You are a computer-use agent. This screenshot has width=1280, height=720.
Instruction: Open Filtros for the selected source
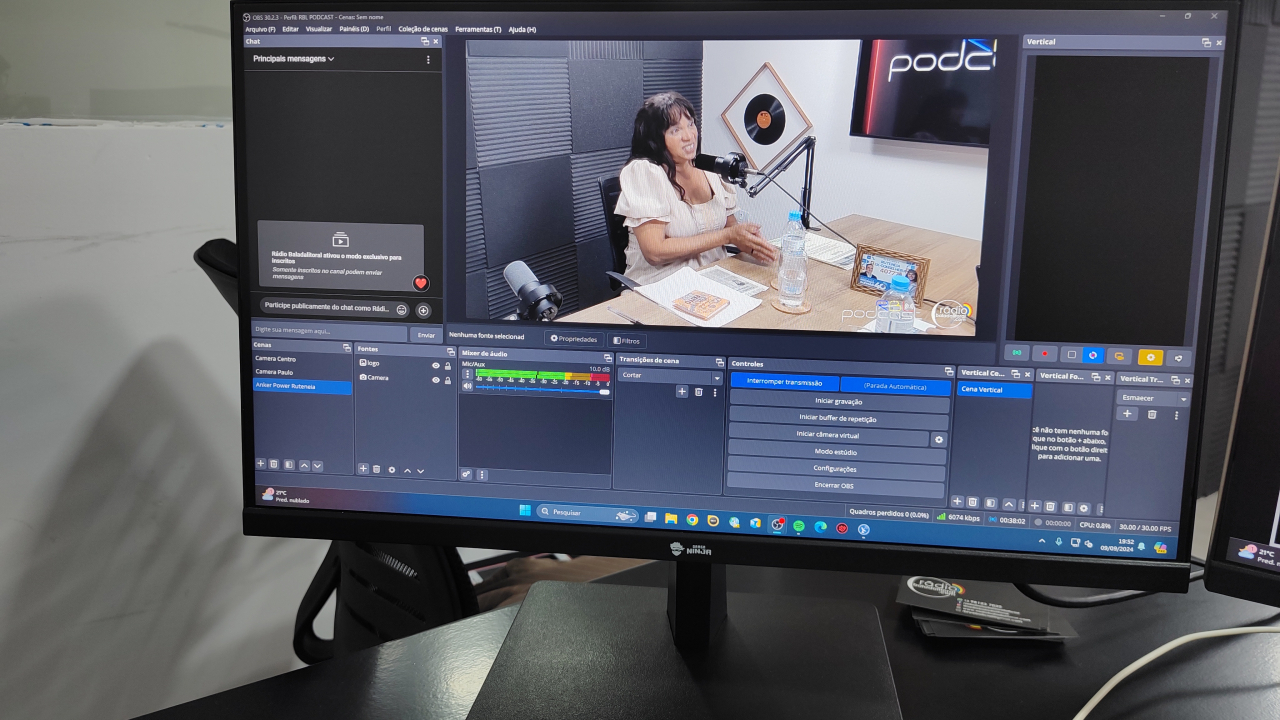tap(627, 340)
